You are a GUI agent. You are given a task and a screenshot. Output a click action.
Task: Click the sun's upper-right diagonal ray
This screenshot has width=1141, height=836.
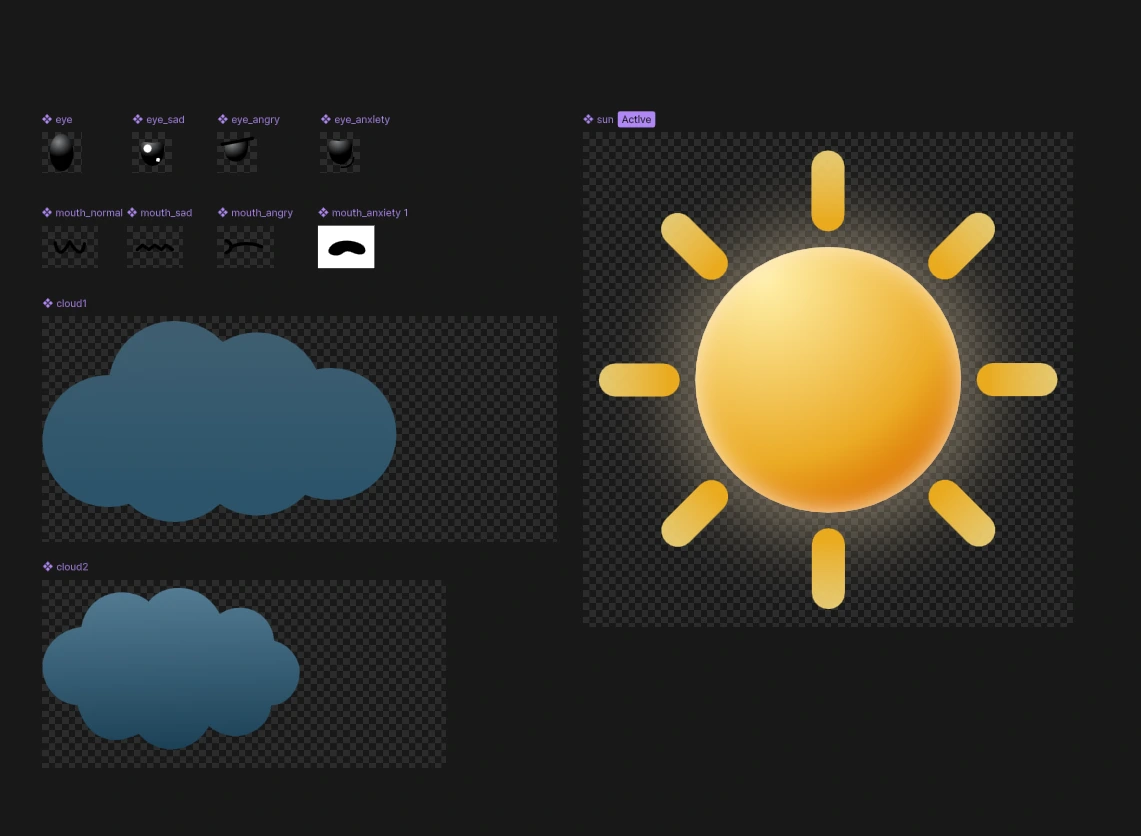point(962,246)
